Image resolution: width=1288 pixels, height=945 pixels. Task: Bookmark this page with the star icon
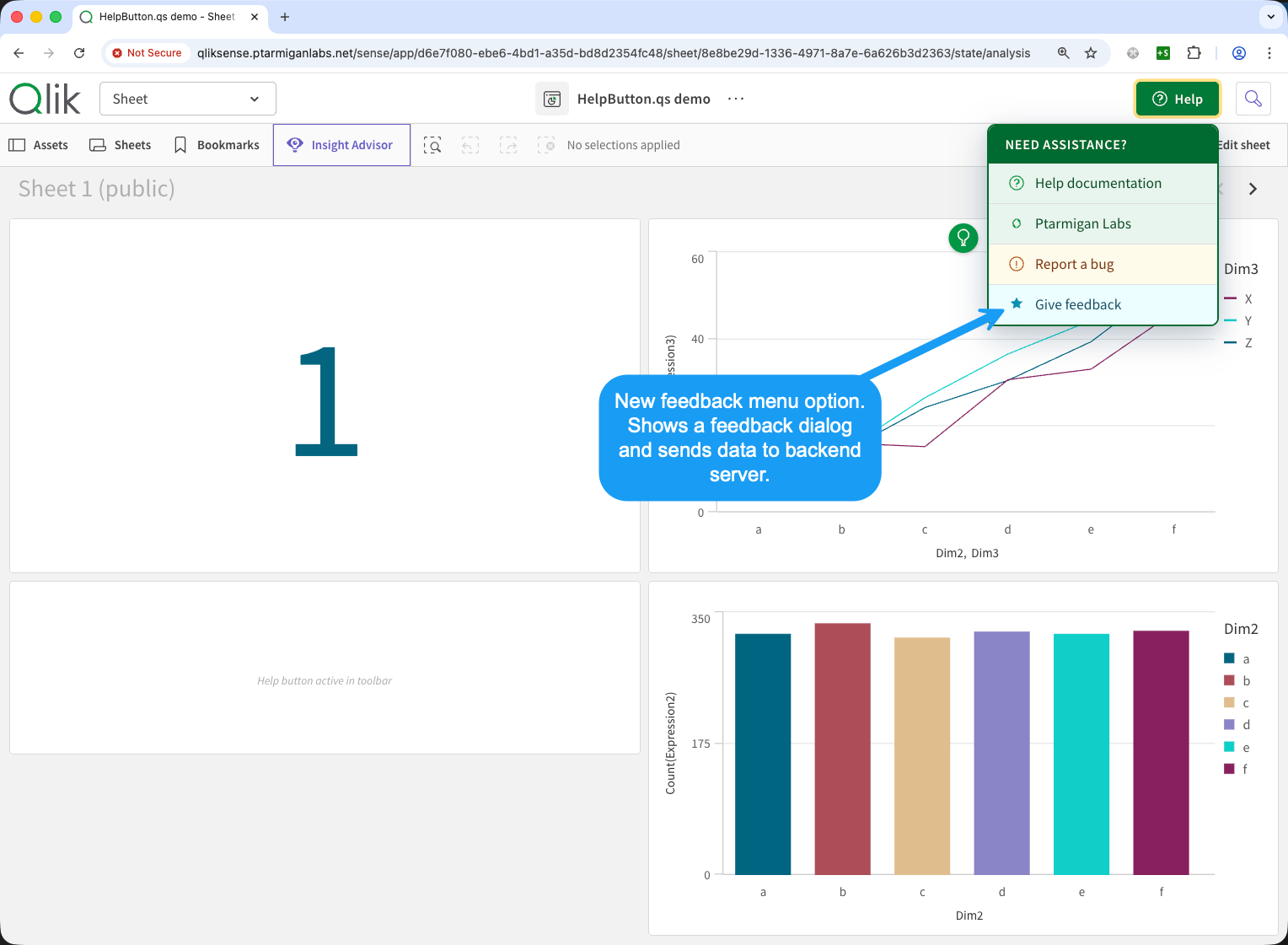click(x=1091, y=53)
